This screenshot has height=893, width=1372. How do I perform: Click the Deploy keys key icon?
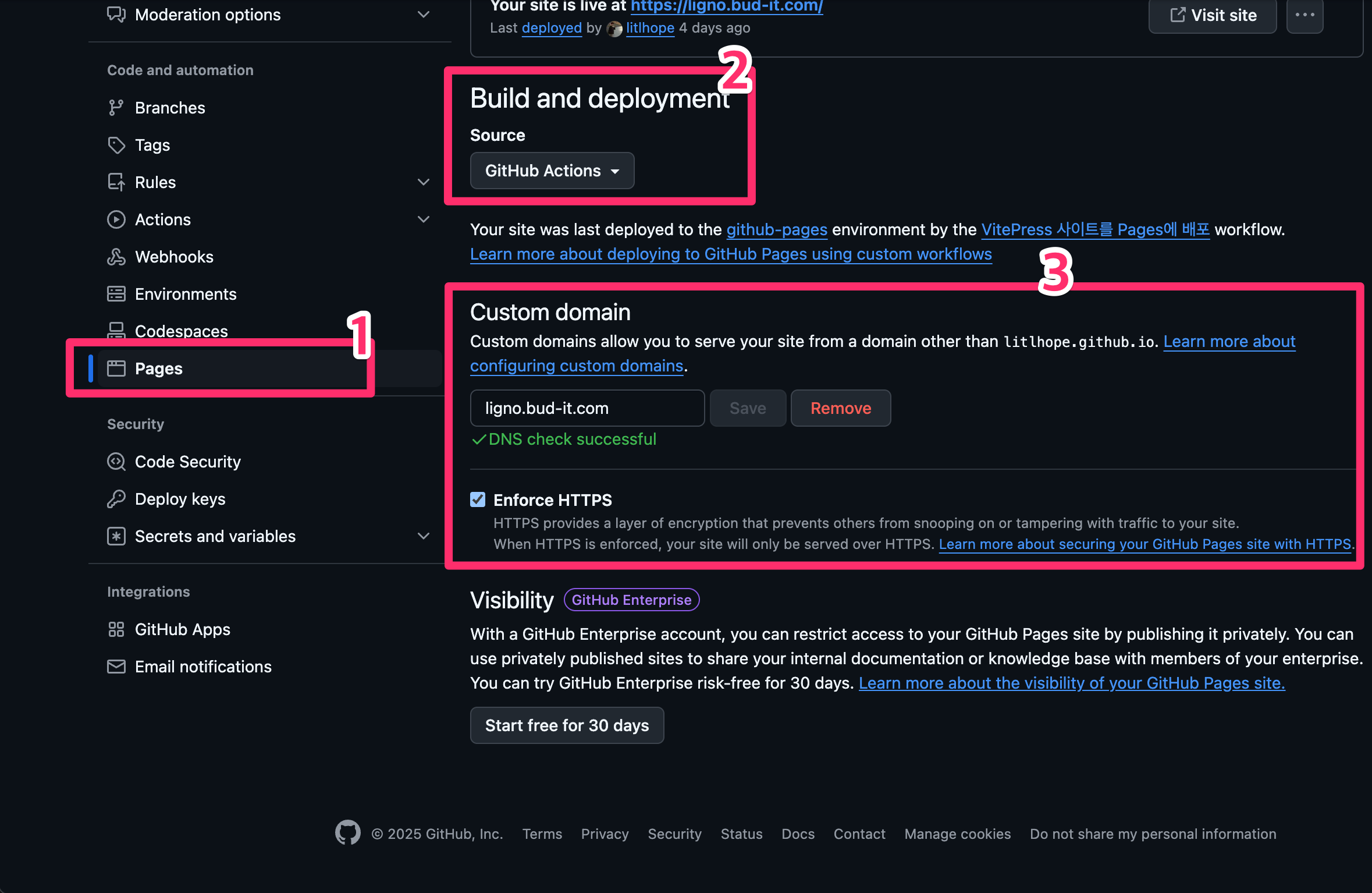[116, 499]
